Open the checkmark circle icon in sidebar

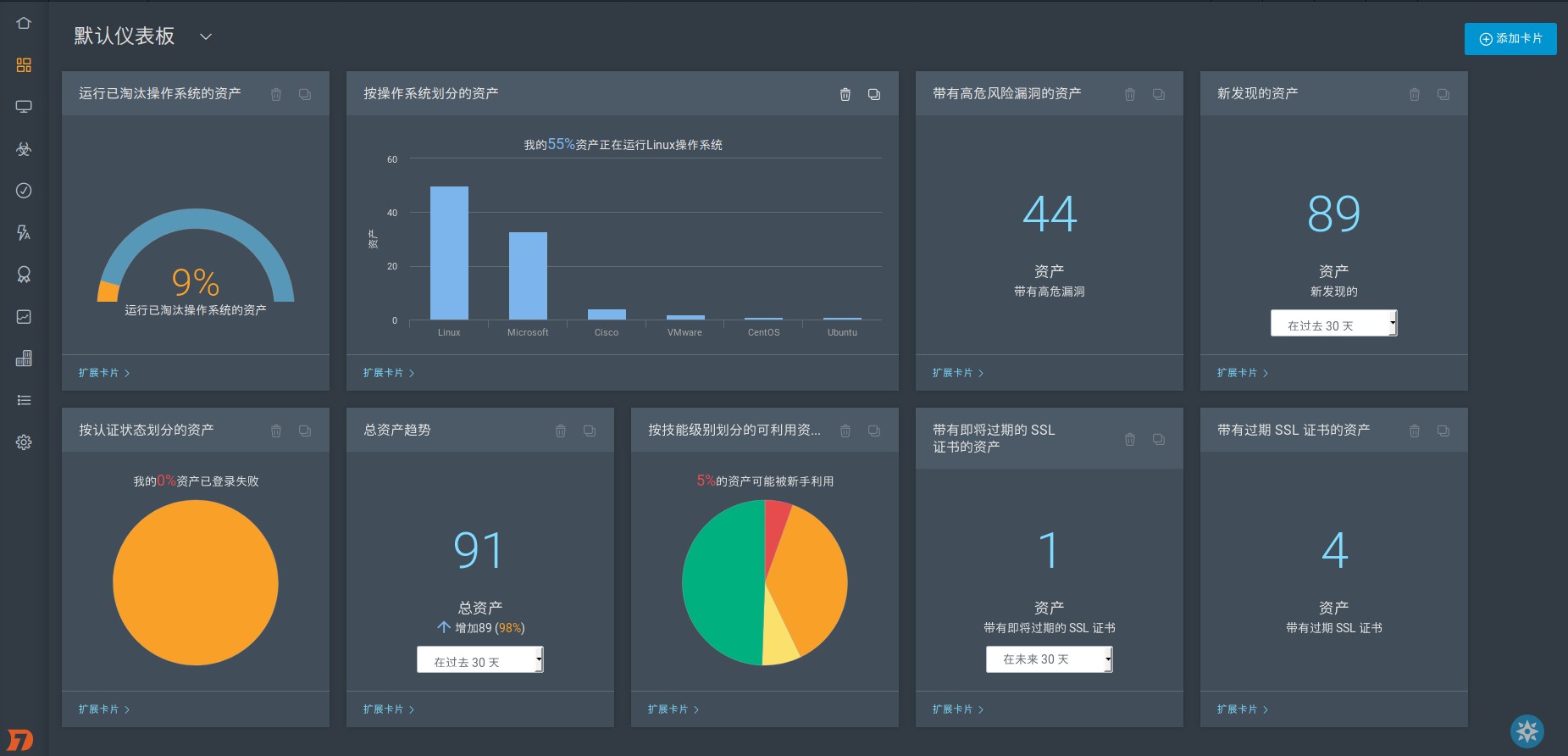point(24,191)
